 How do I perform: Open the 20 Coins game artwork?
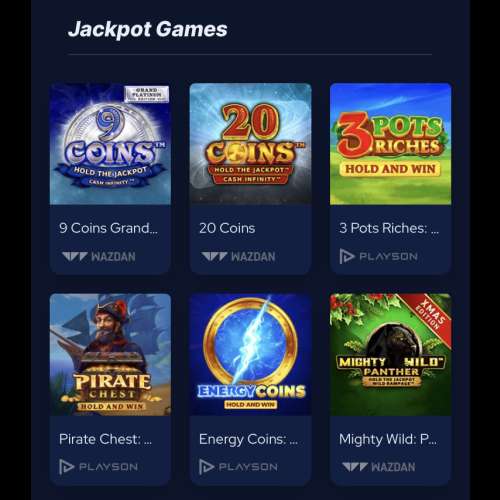(251, 144)
